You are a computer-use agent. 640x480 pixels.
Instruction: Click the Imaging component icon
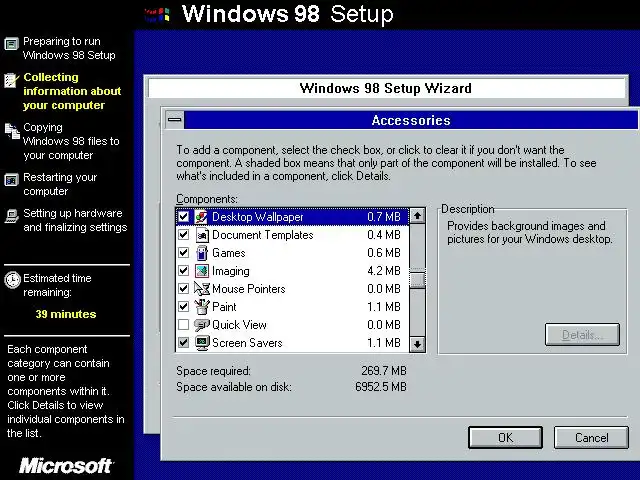[202, 271]
